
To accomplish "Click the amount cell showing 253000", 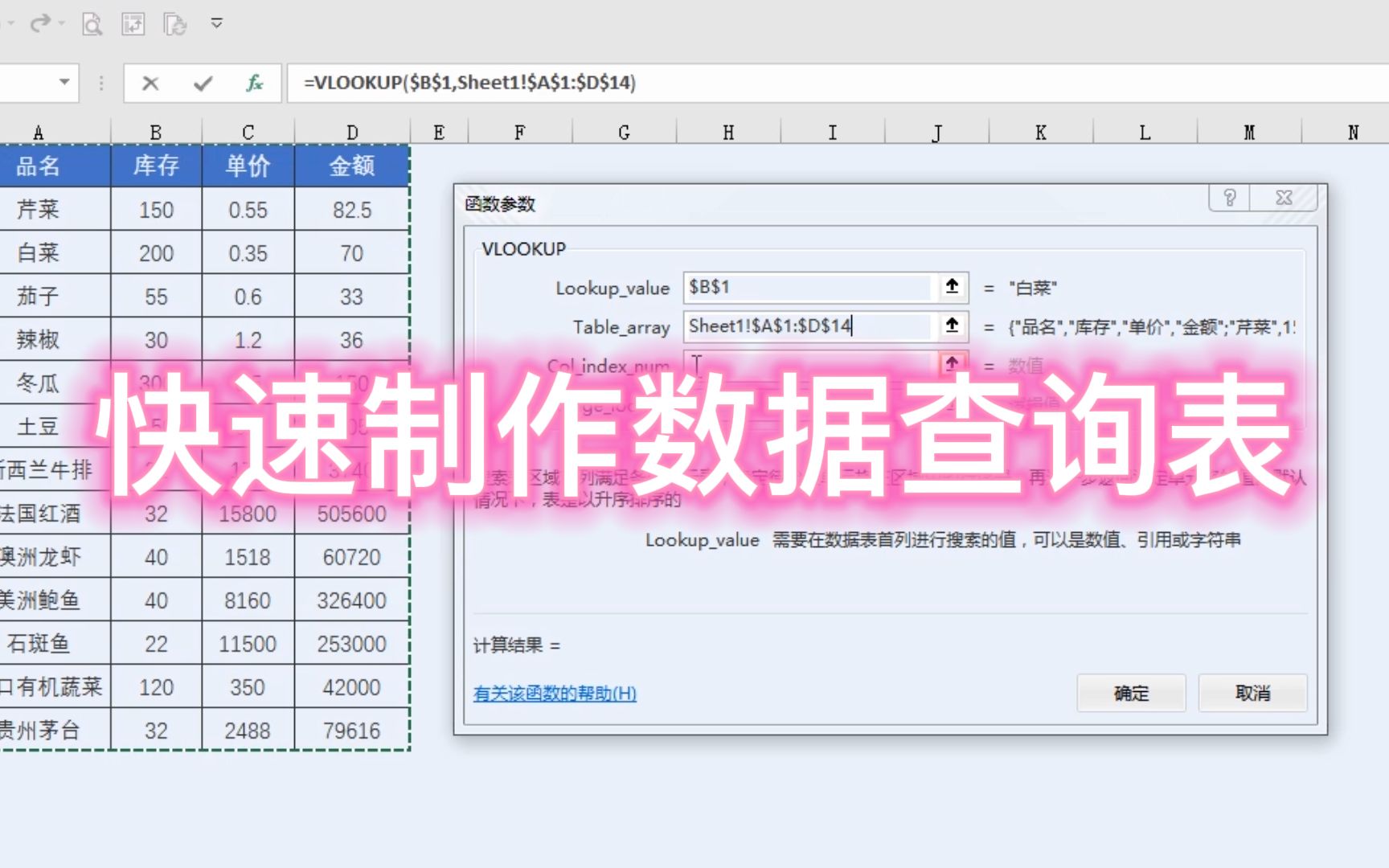I will click(x=352, y=644).
